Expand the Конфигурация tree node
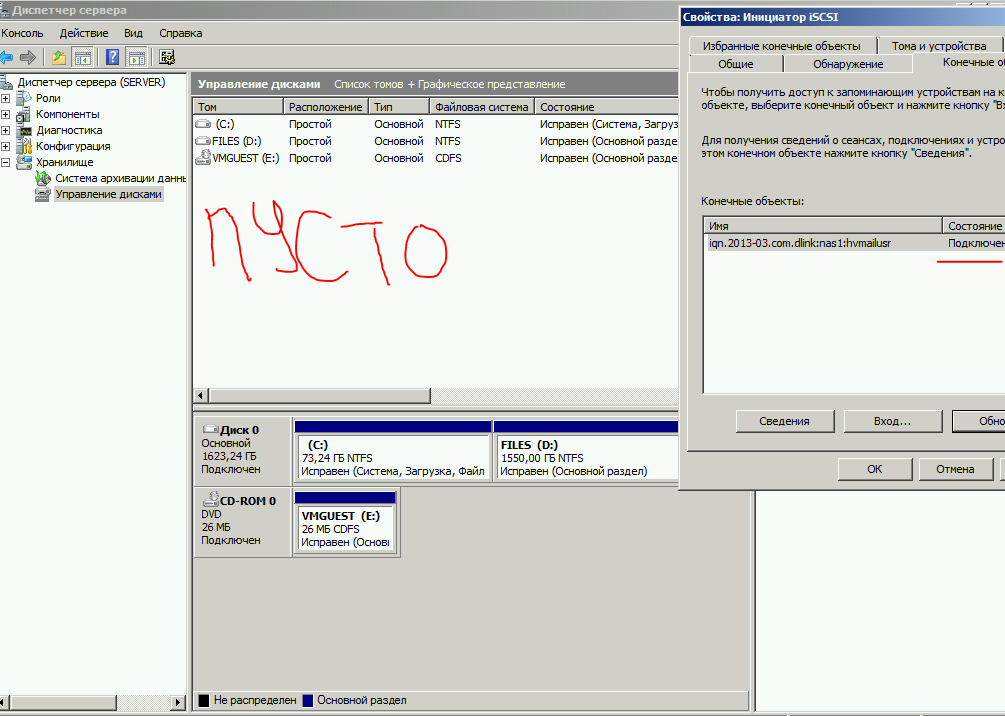This screenshot has width=1005, height=716. pos(5,146)
